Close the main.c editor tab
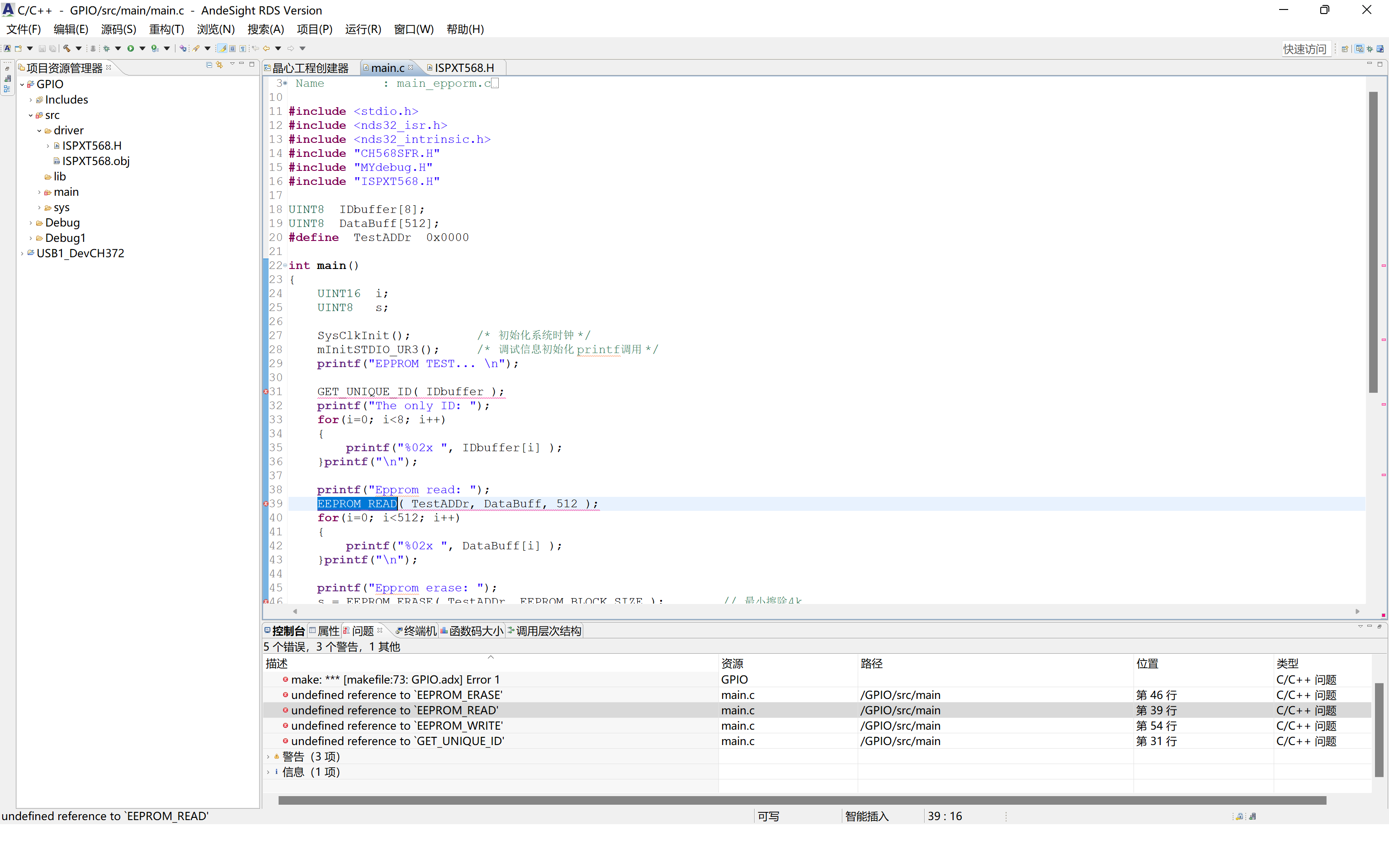Screen dimensions: 1389x868 pos(411,68)
